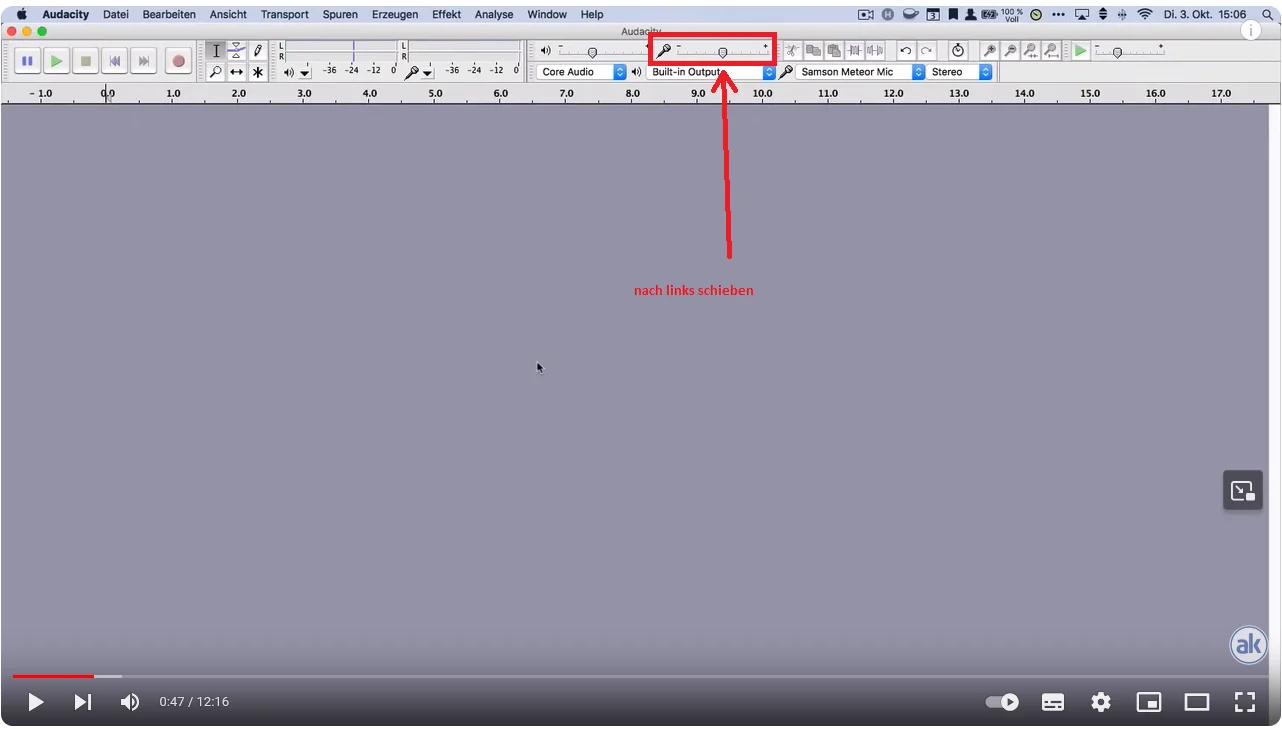1282x729 pixels.
Task: Open the Core Audio host dropdown
Action: point(582,72)
